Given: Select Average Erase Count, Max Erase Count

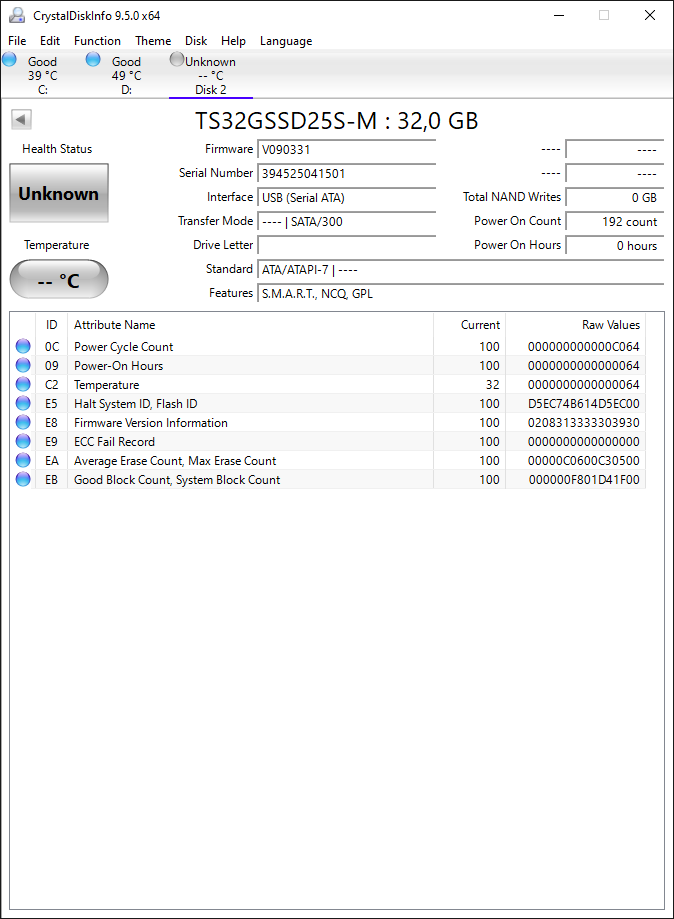Looking at the screenshot, I should [x=175, y=461].
